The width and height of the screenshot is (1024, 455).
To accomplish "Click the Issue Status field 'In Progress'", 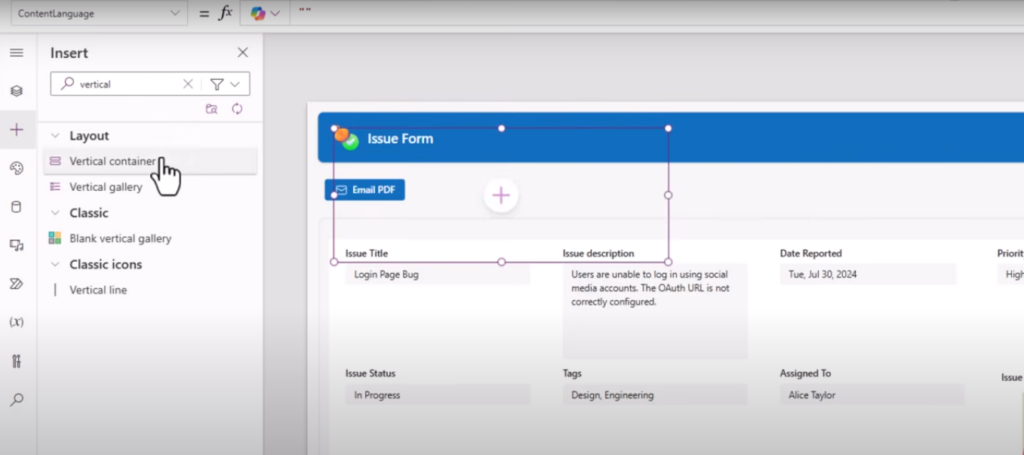I will (x=438, y=395).
